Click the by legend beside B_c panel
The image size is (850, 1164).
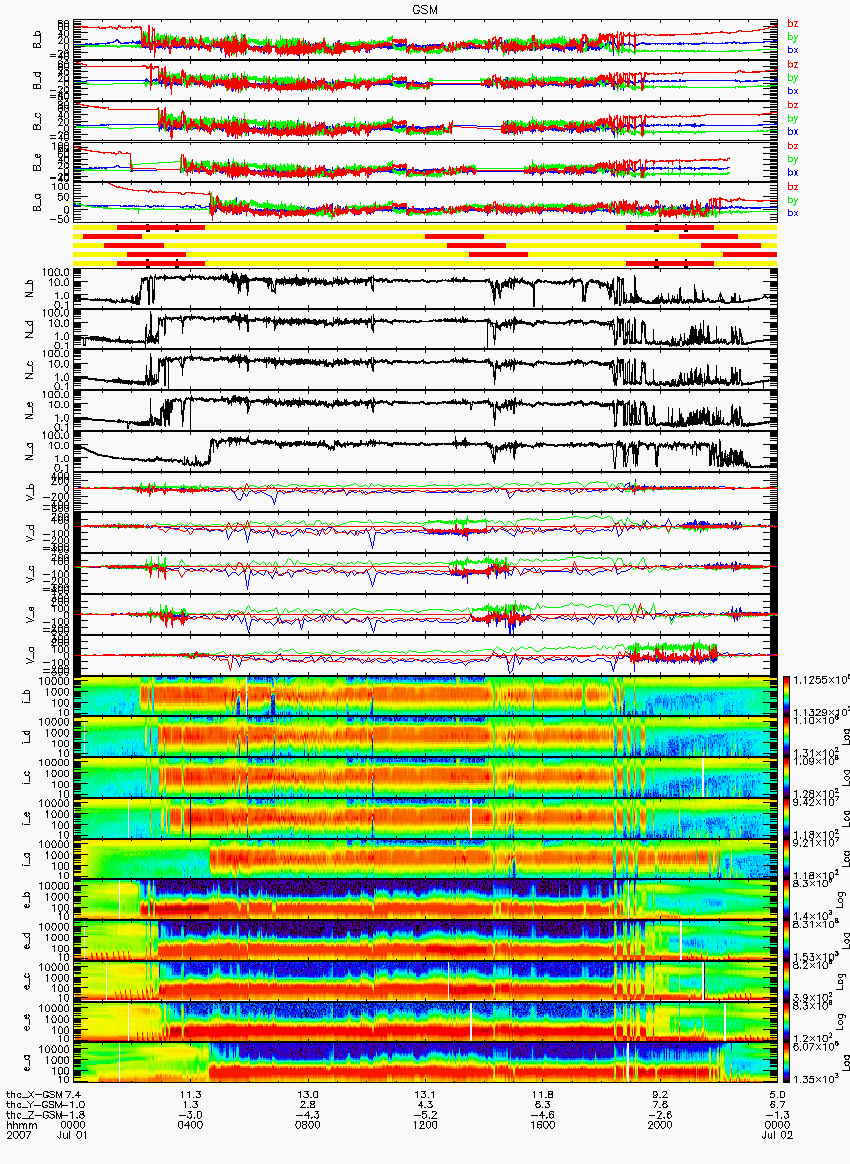793,119
